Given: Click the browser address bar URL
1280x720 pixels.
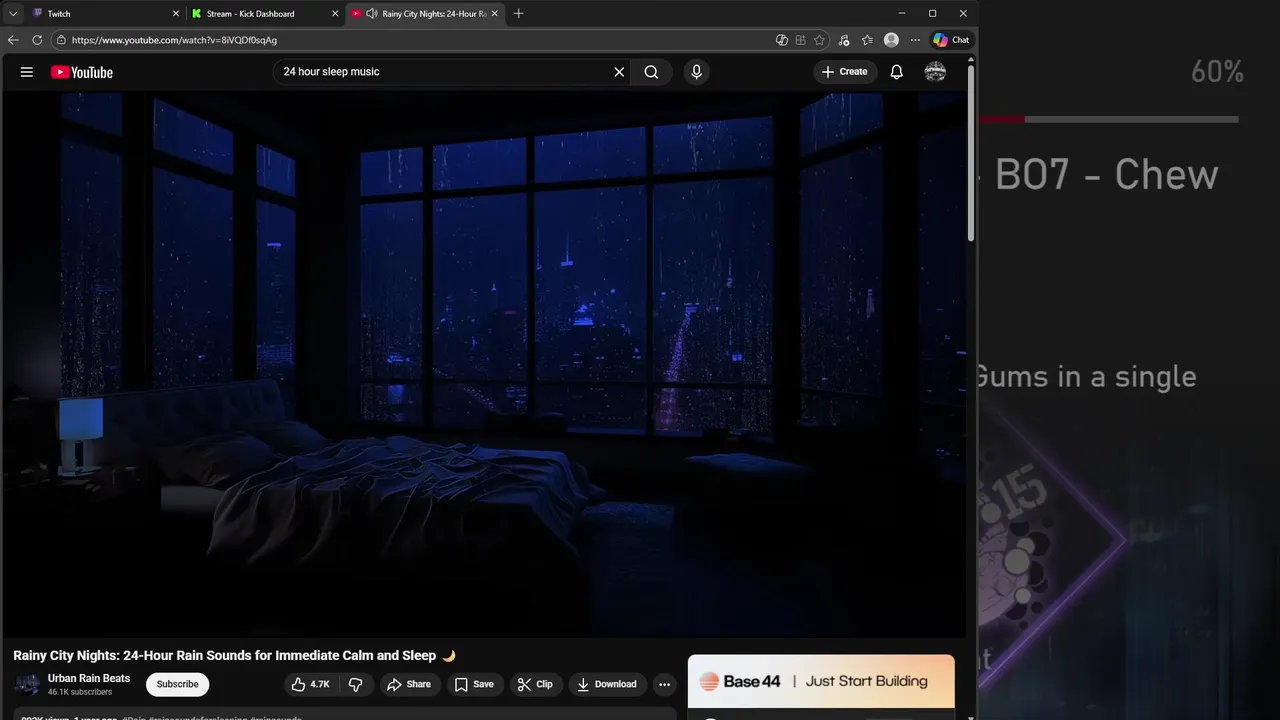Looking at the screenshot, I should point(175,40).
